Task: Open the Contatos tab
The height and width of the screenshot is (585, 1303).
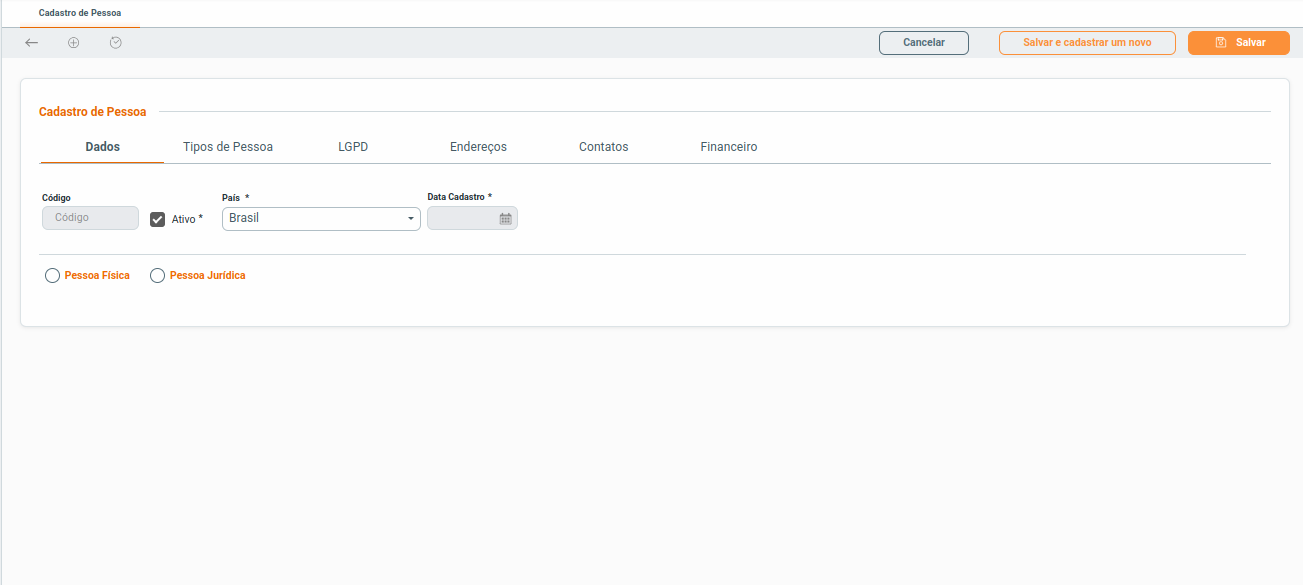Action: click(603, 147)
